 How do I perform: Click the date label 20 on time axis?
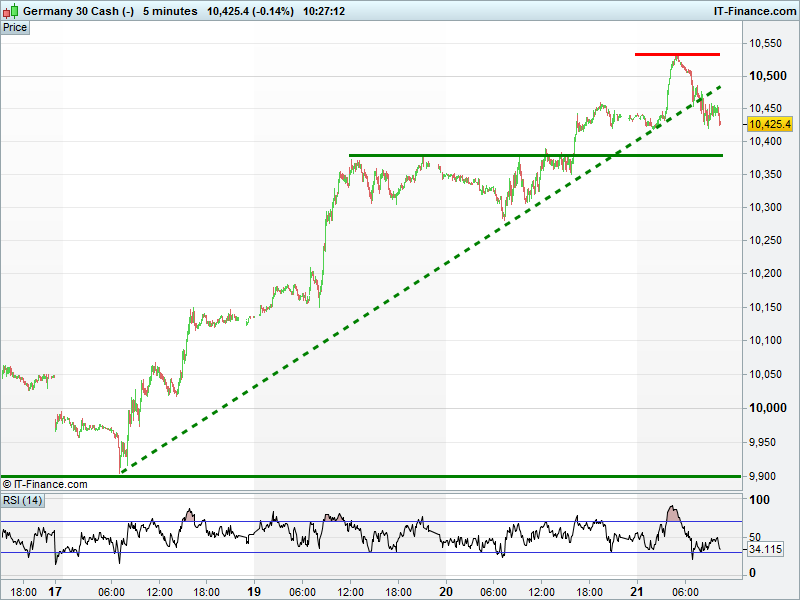click(x=445, y=592)
